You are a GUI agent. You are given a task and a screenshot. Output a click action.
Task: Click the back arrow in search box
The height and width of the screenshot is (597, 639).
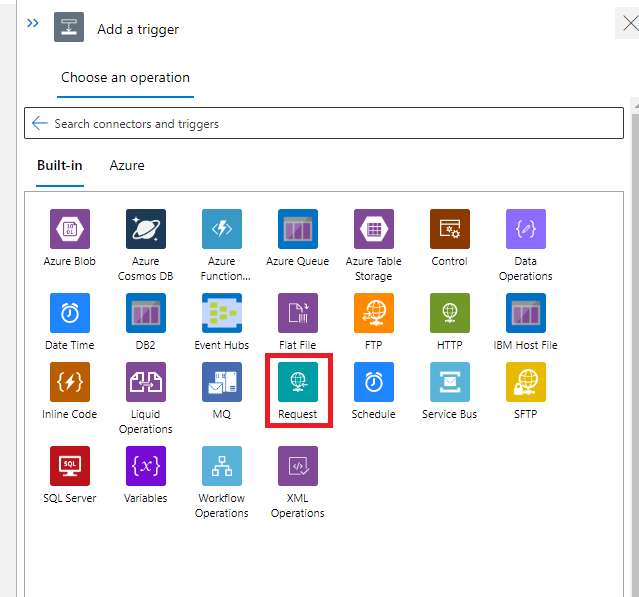[x=40, y=123]
